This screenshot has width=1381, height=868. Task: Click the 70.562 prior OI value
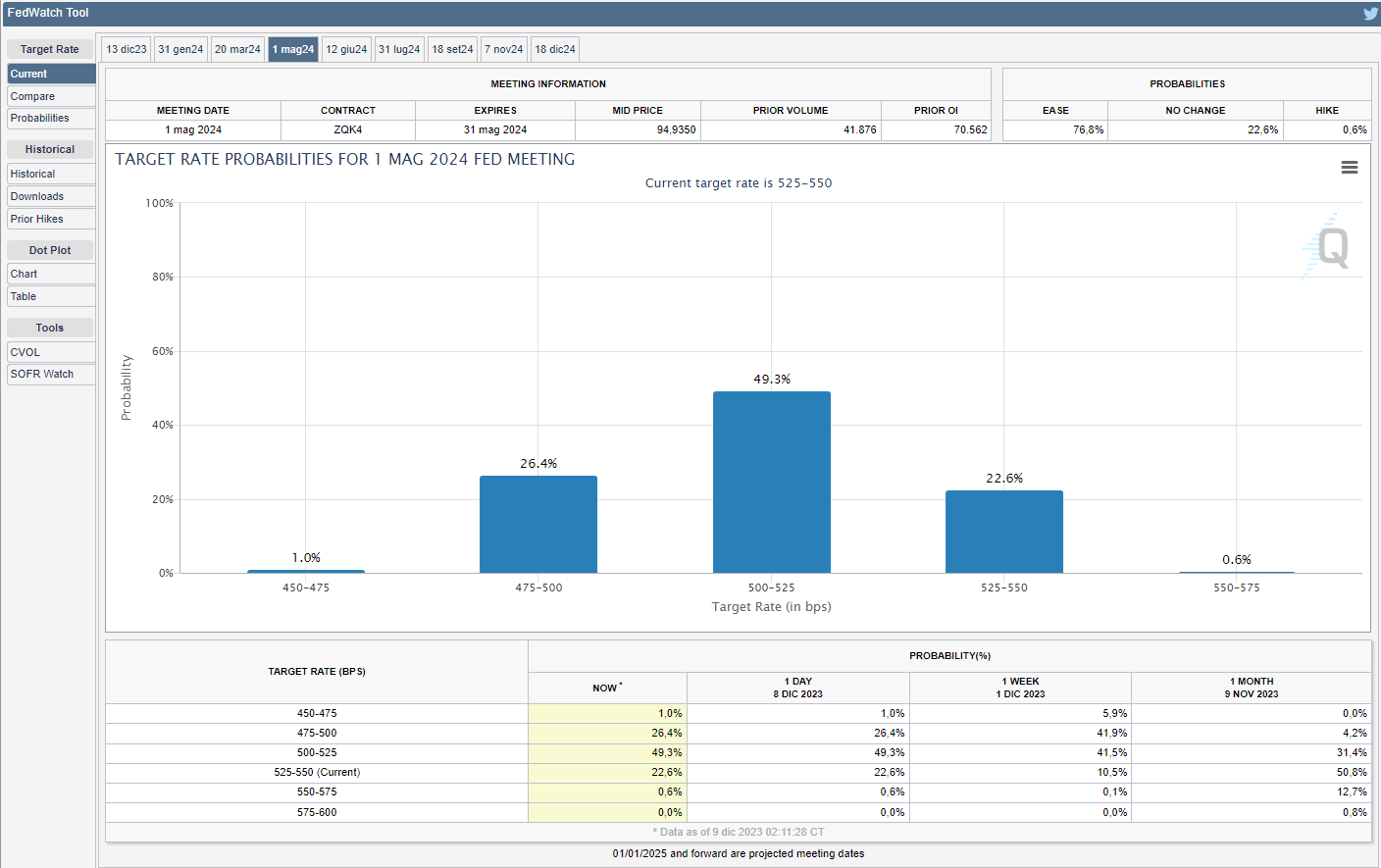(x=971, y=129)
